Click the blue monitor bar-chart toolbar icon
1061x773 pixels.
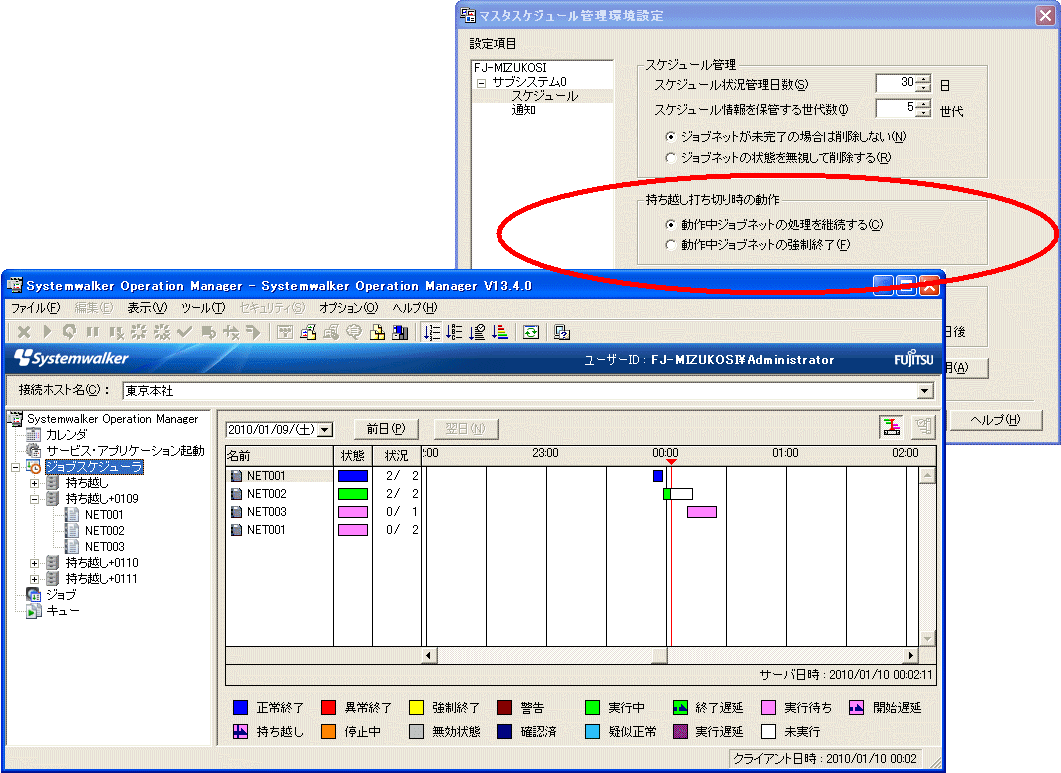(401, 332)
